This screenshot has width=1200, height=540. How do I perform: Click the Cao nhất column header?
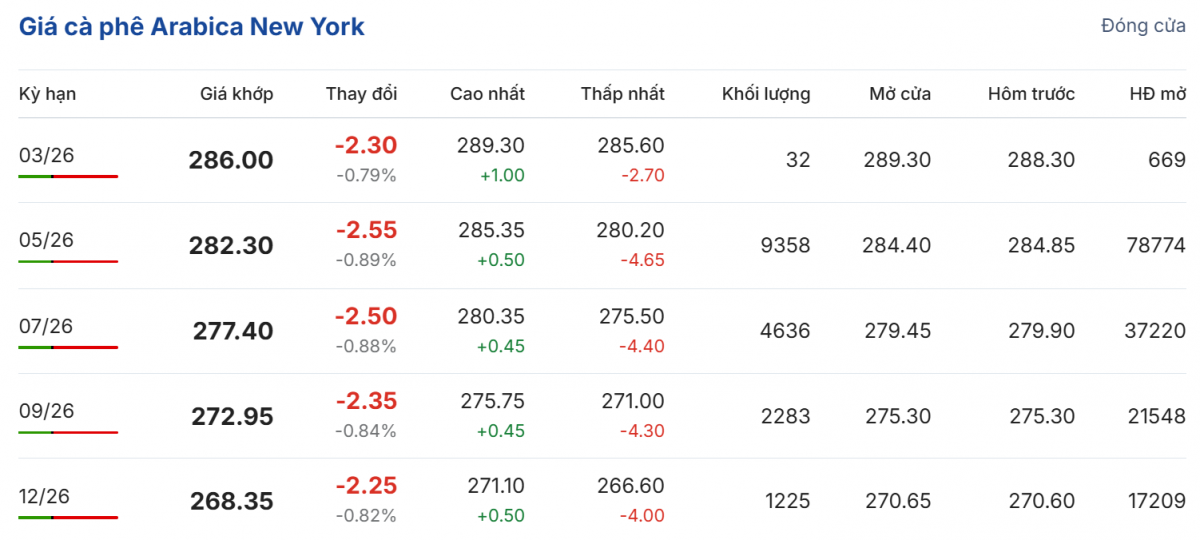pyautogui.click(x=487, y=94)
